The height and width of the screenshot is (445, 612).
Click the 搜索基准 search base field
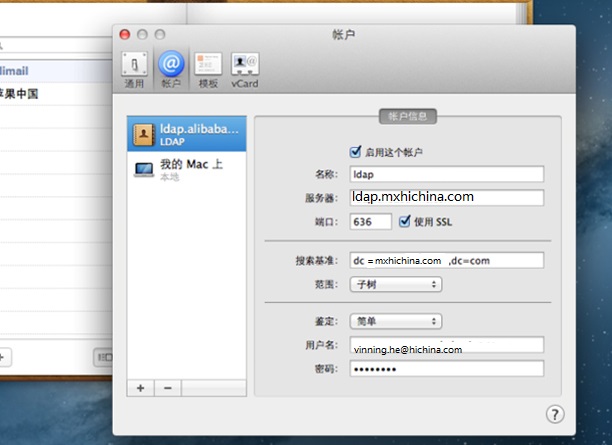pos(446,260)
